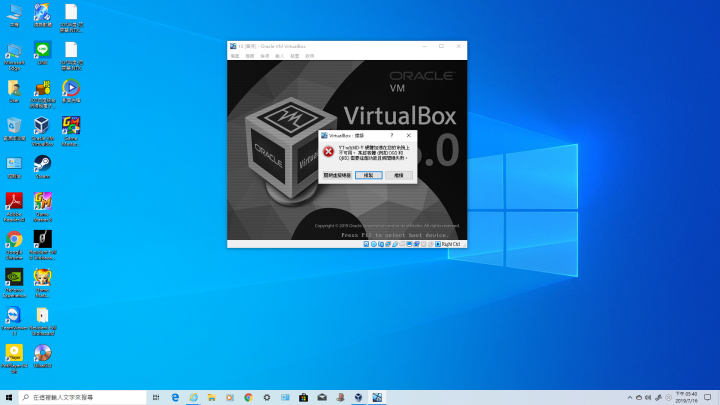Open the display indicator in VM status bar
The image size is (720, 405).
tap(410, 244)
